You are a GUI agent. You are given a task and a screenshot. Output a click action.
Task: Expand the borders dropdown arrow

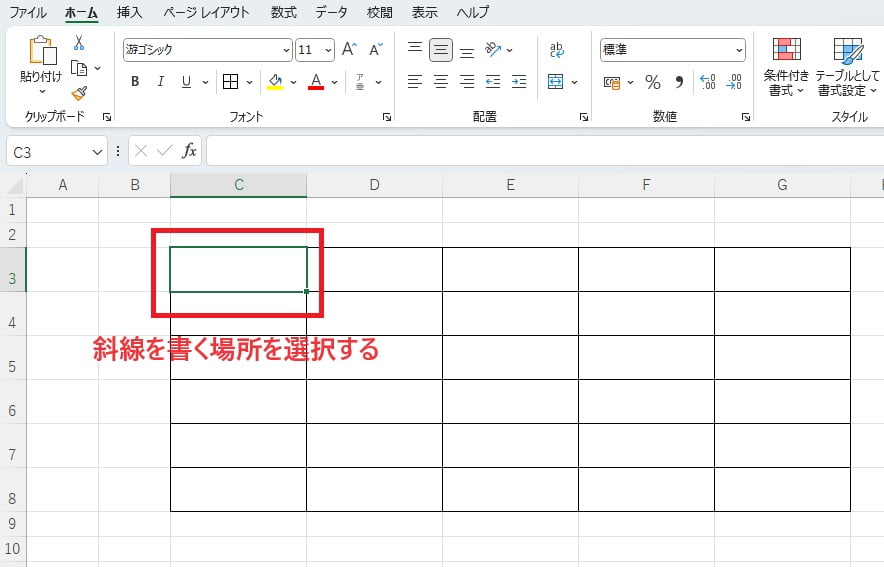(x=249, y=82)
